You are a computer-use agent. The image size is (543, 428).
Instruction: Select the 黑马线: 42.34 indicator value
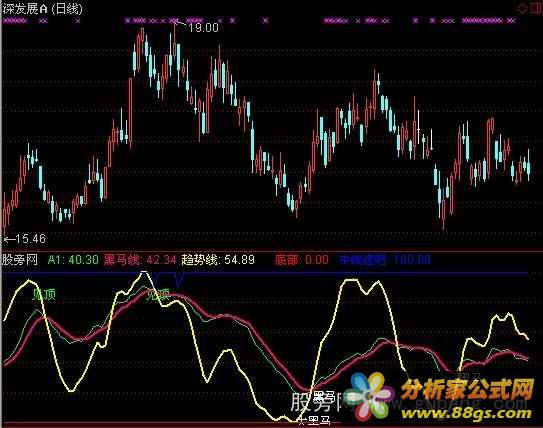[140, 259]
